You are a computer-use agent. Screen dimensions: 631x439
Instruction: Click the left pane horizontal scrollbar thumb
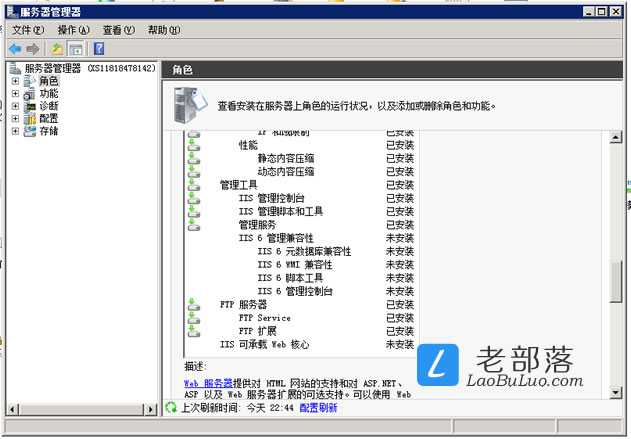[x=81, y=410]
